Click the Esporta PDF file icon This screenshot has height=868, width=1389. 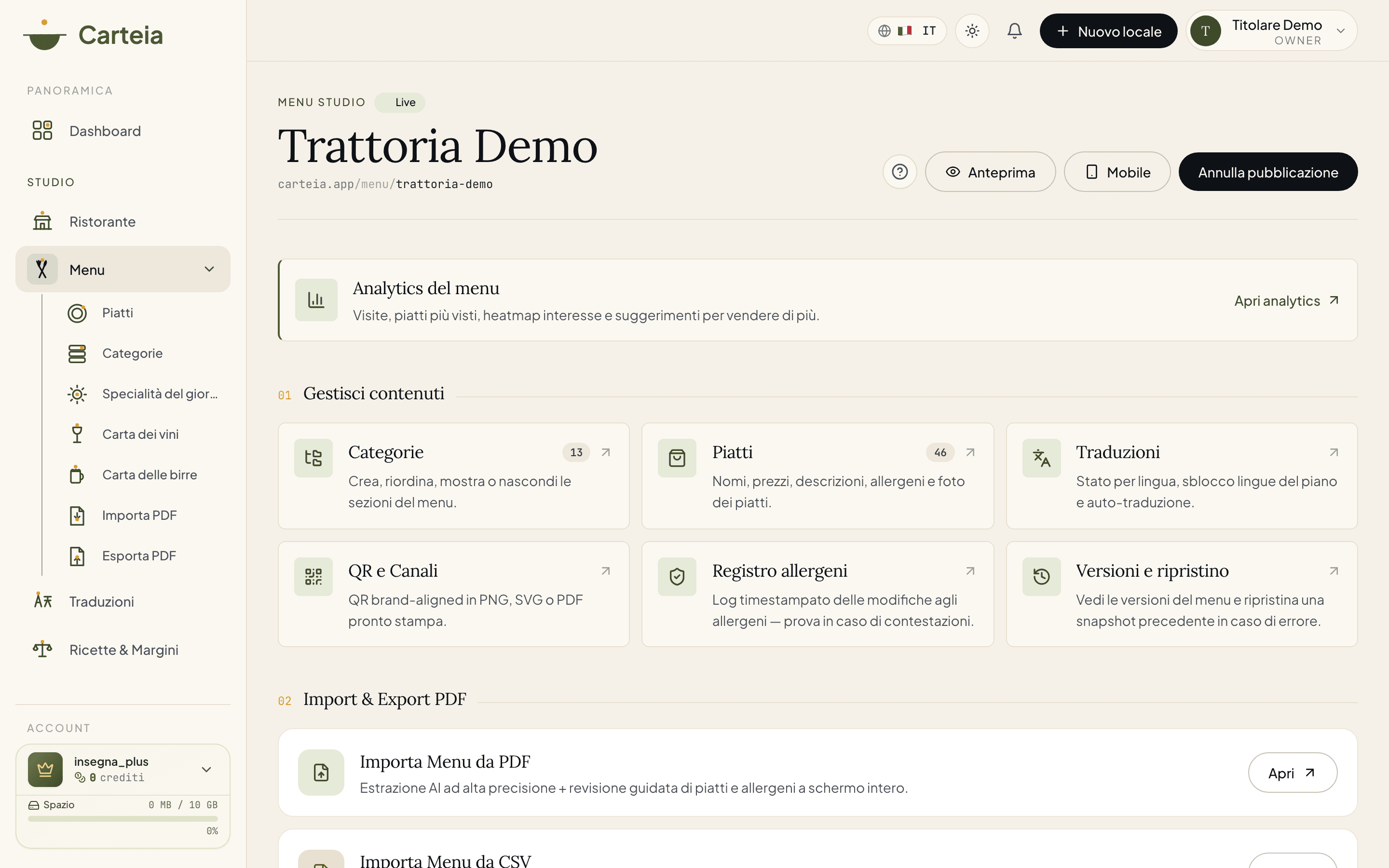tap(77, 556)
